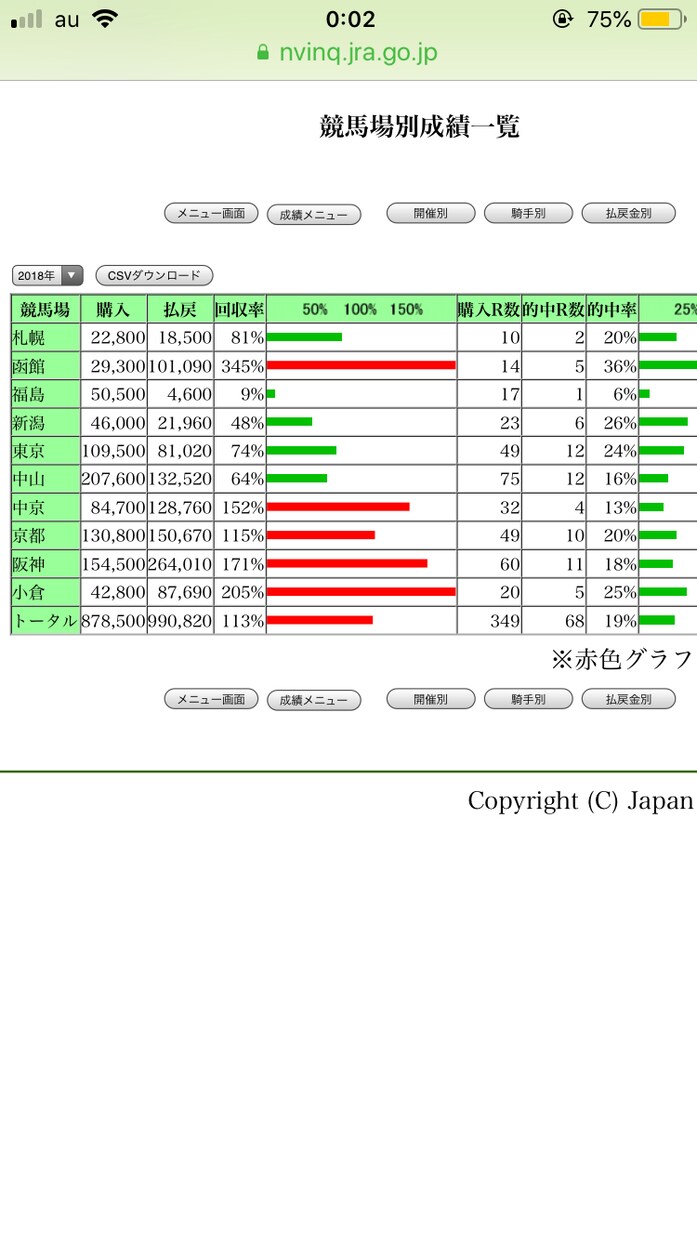The width and height of the screenshot is (697, 1240).
Task: Open top 騎手別 view
Action: [x=528, y=213]
